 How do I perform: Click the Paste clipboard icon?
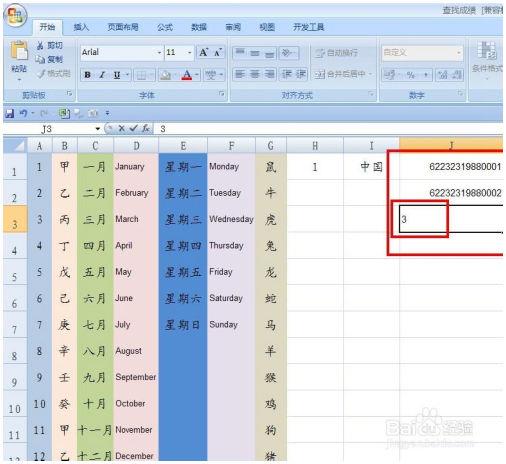pos(19,52)
